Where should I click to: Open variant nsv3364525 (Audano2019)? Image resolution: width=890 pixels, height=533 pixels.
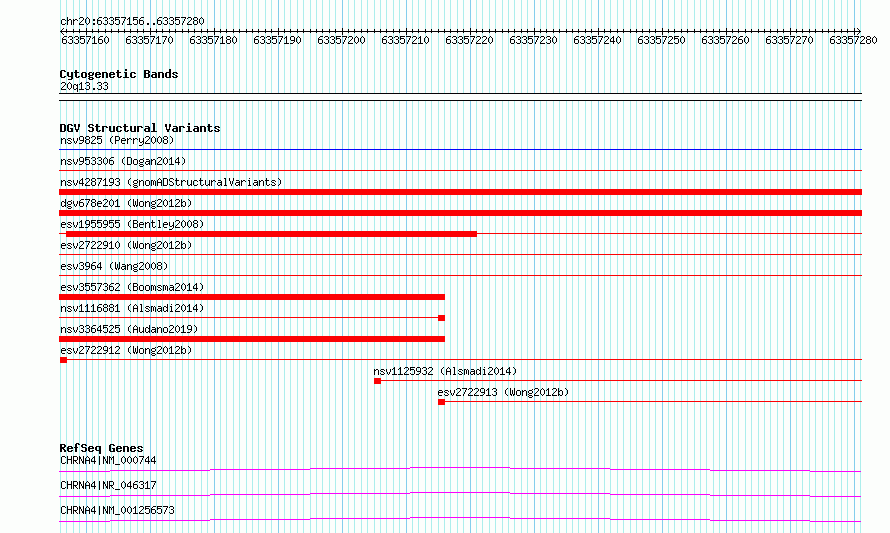pos(129,329)
